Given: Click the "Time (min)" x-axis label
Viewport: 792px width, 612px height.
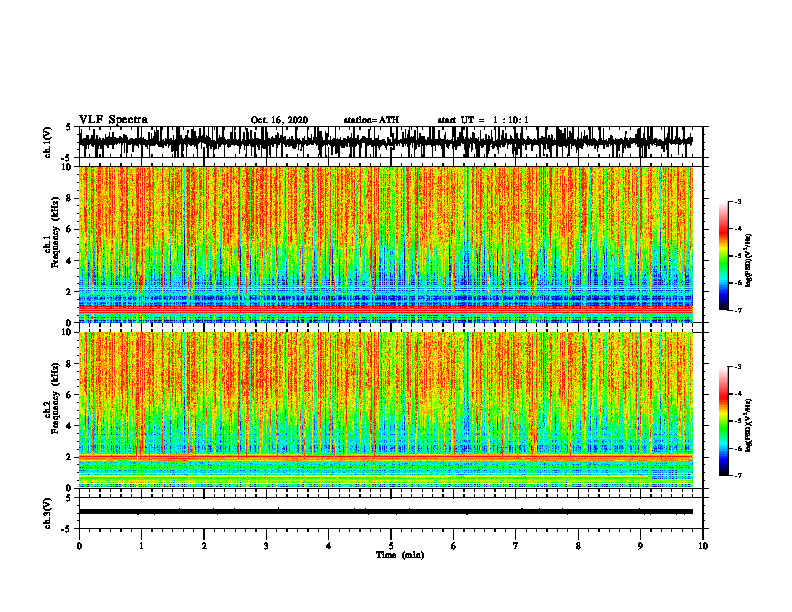Looking at the screenshot, I should (400, 555).
